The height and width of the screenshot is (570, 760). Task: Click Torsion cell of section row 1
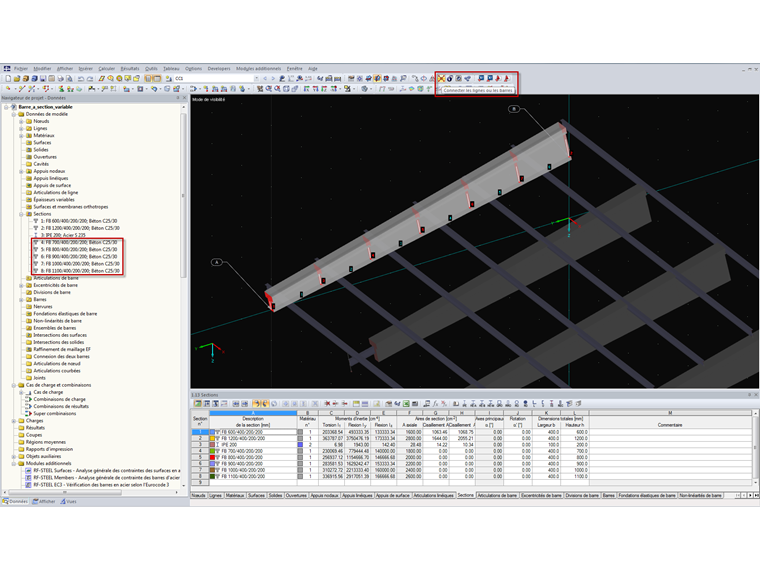tap(331, 431)
